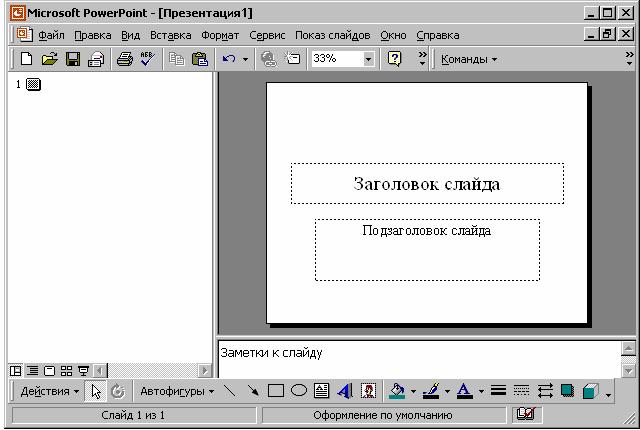The image size is (640, 430).
Task: Click the Подзаголовок слайда subtitle placeholder
Action: [427, 250]
